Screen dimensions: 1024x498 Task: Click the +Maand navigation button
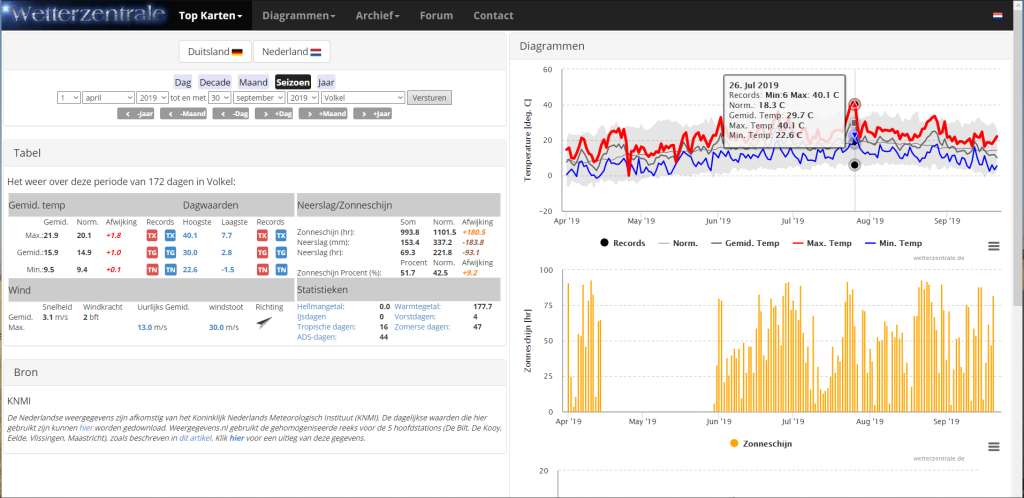coord(323,114)
